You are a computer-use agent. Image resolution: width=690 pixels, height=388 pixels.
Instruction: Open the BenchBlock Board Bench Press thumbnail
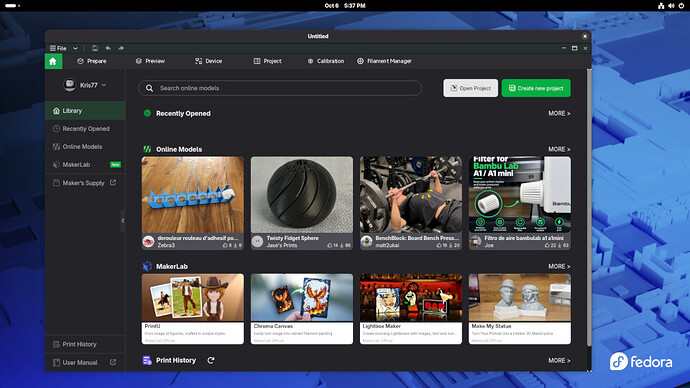click(411, 195)
